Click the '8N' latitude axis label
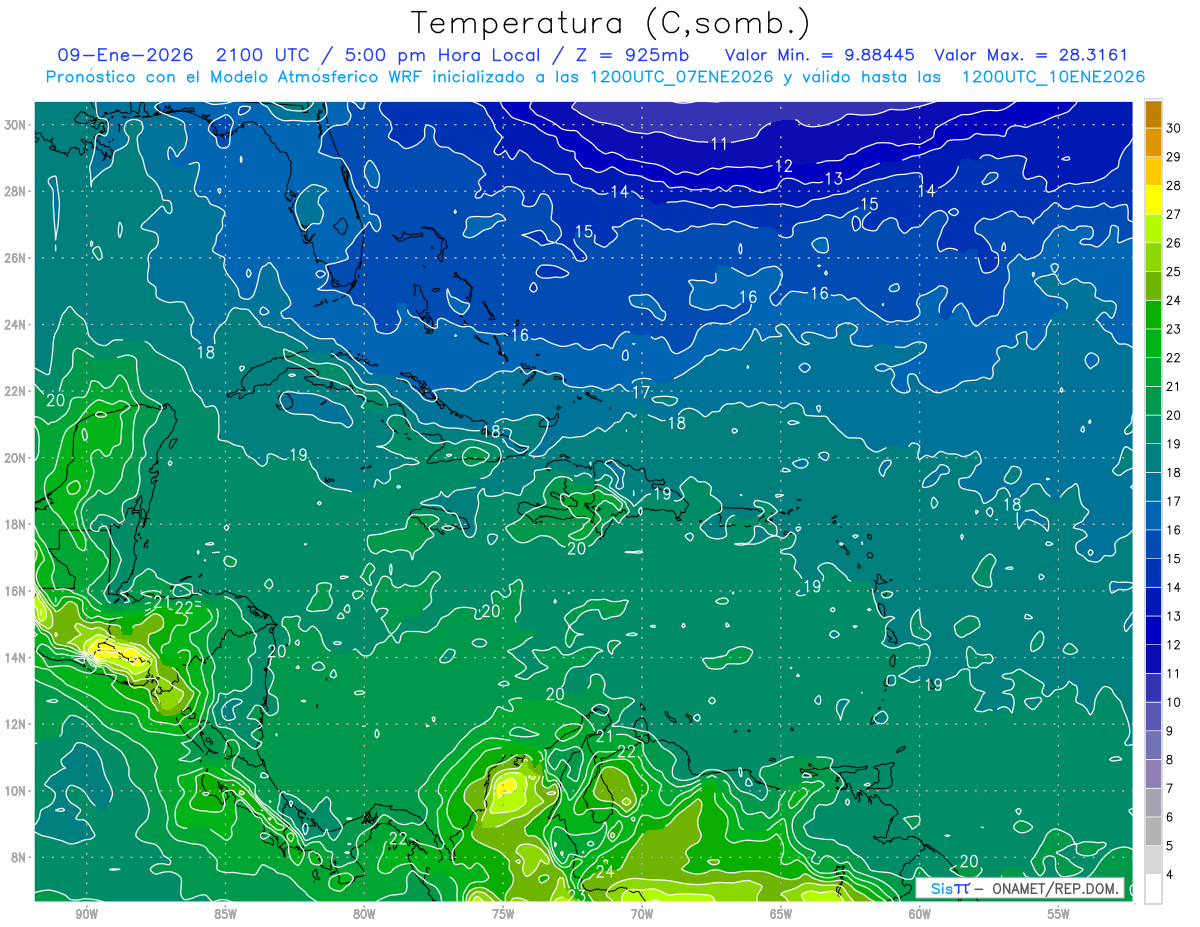 point(18,857)
